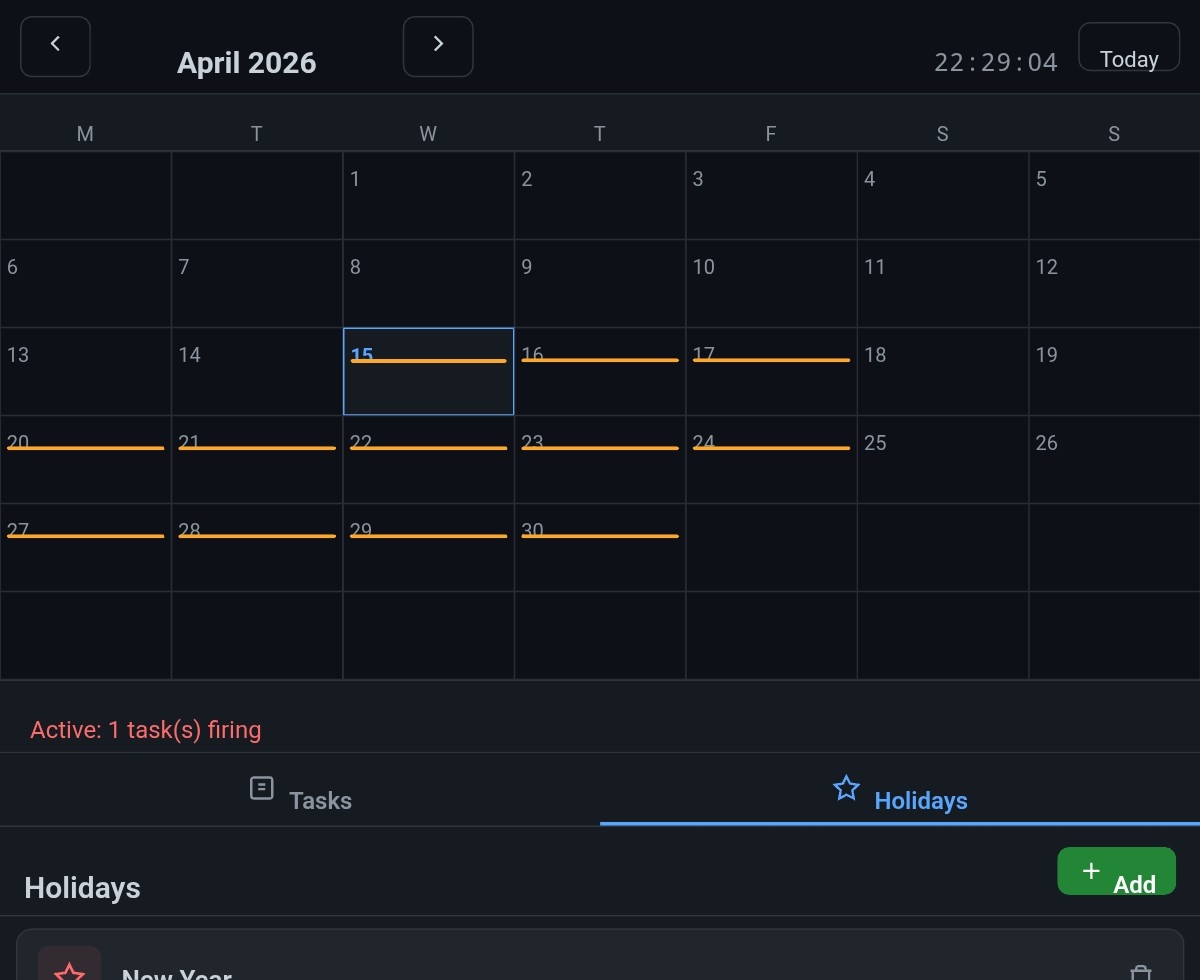The image size is (1200, 980).
Task: Select April 5 in the calendar
Action: pos(1114,195)
